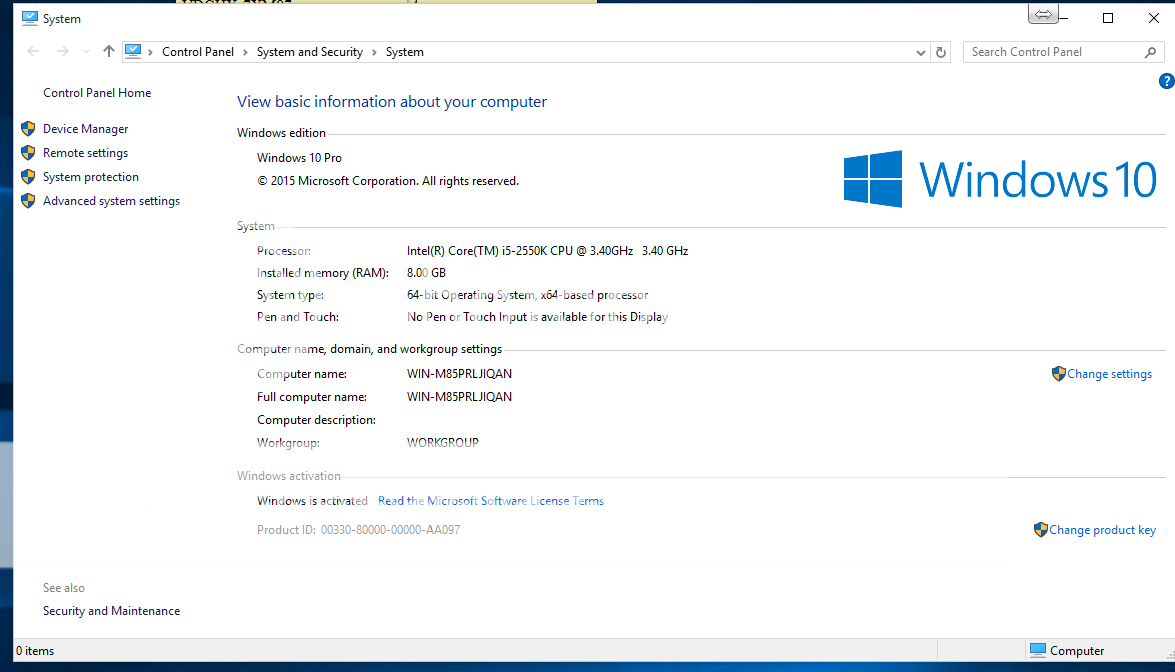Click 'Windows 10 Pro' edition text
This screenshot has height=672, width=1175.
pyautogui.click(x=299, y=158)
